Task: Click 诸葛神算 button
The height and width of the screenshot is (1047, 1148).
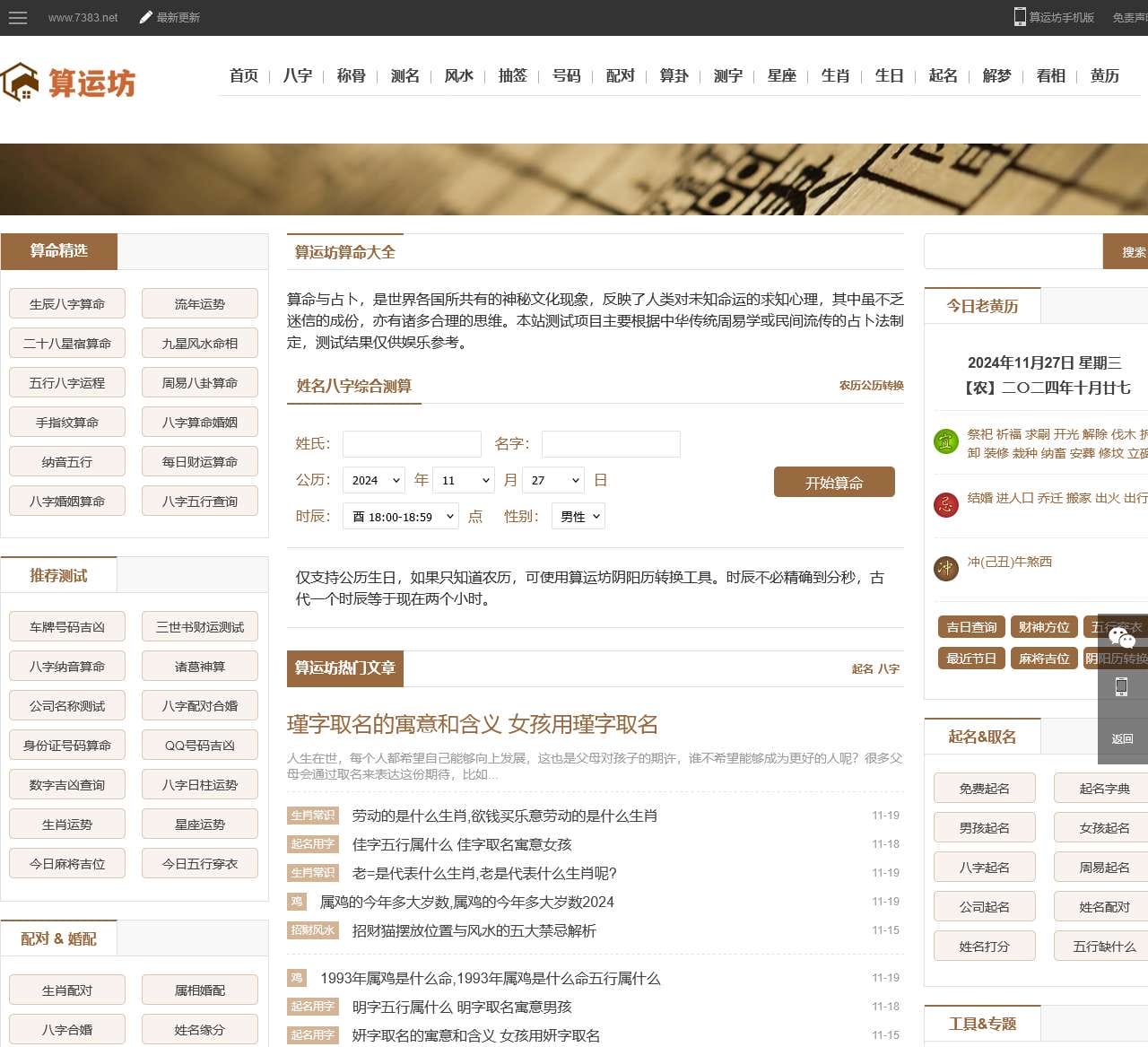Action: click(200, 666)
